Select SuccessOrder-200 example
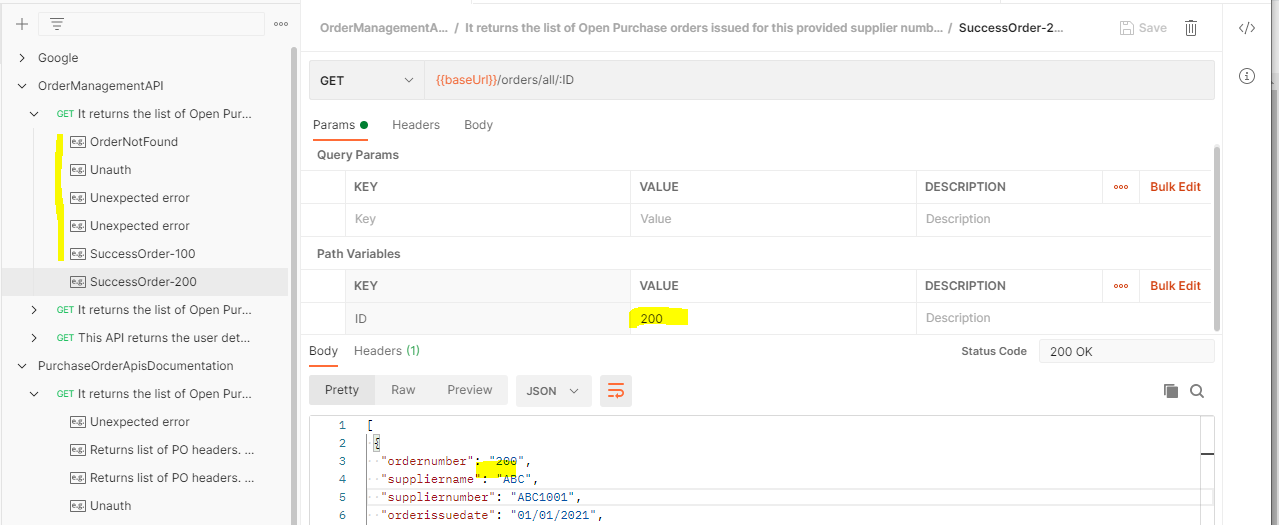 [x=144, y=282]
